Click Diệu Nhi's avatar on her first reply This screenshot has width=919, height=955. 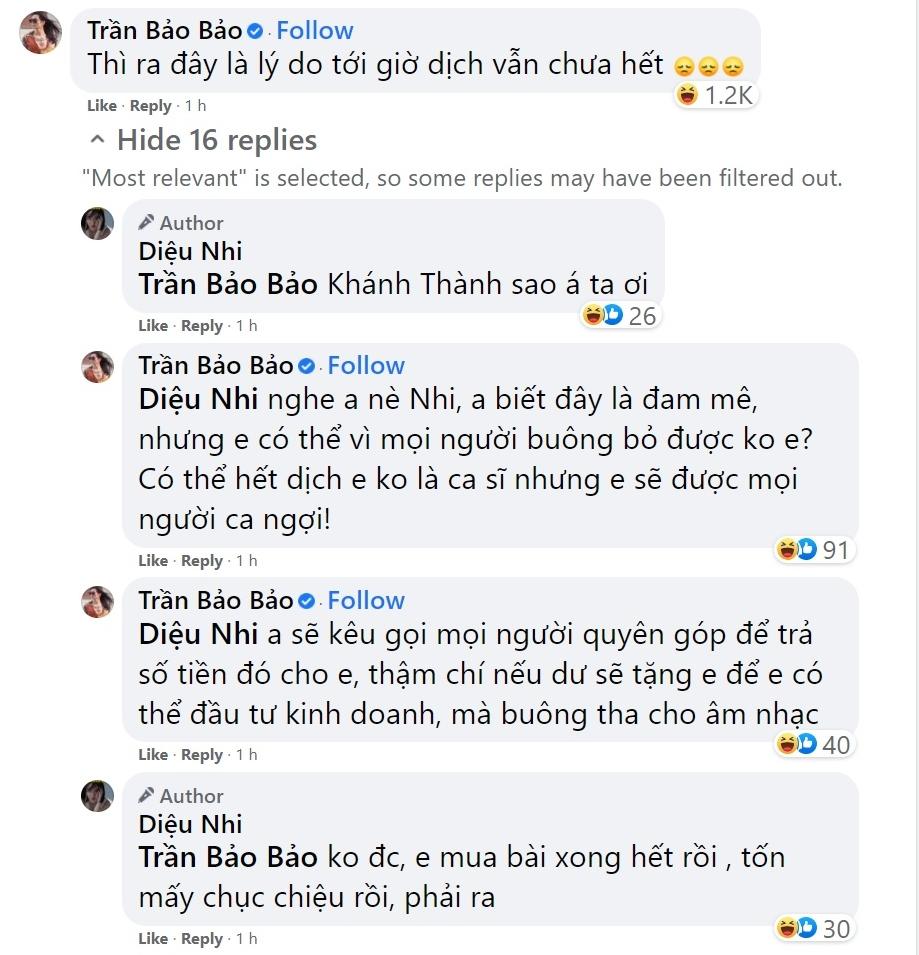(x=97, y=223)
